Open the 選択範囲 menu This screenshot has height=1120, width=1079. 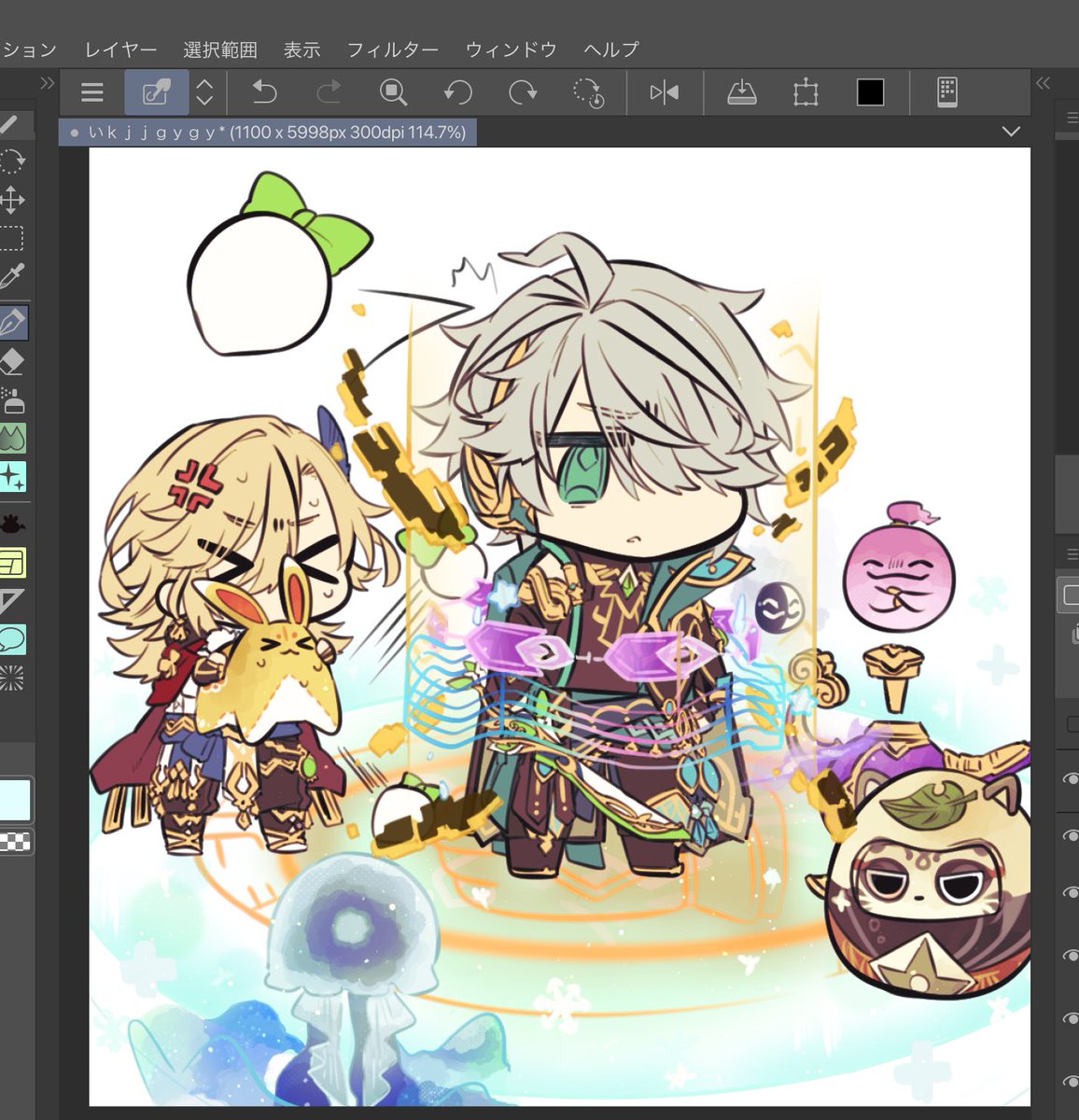point(220,49)
